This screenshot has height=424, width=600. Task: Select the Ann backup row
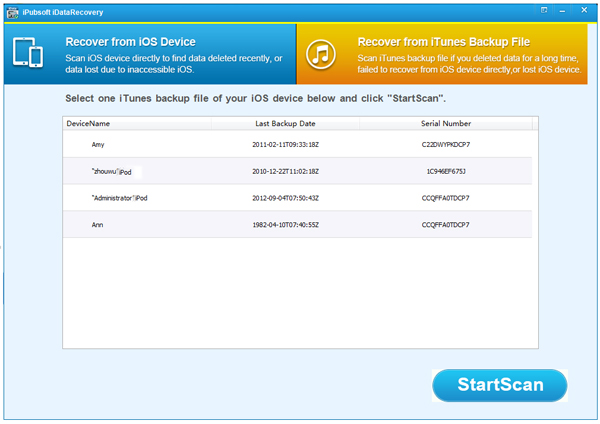[297, 225]
